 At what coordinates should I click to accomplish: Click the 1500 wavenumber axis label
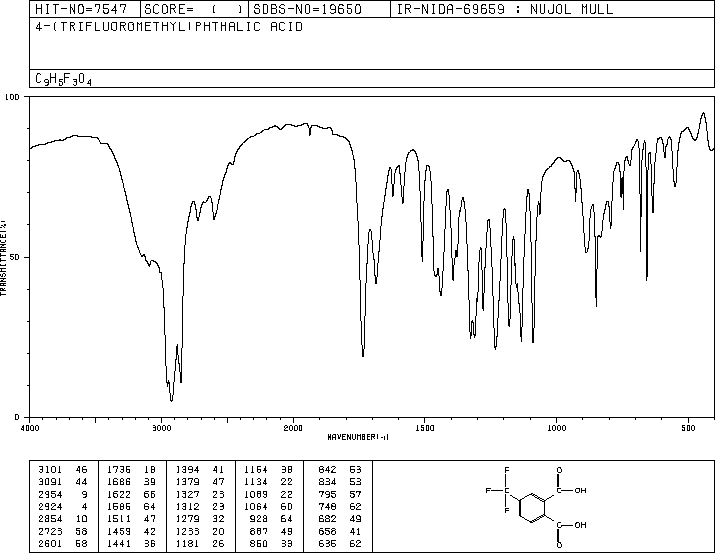point(425,428)
